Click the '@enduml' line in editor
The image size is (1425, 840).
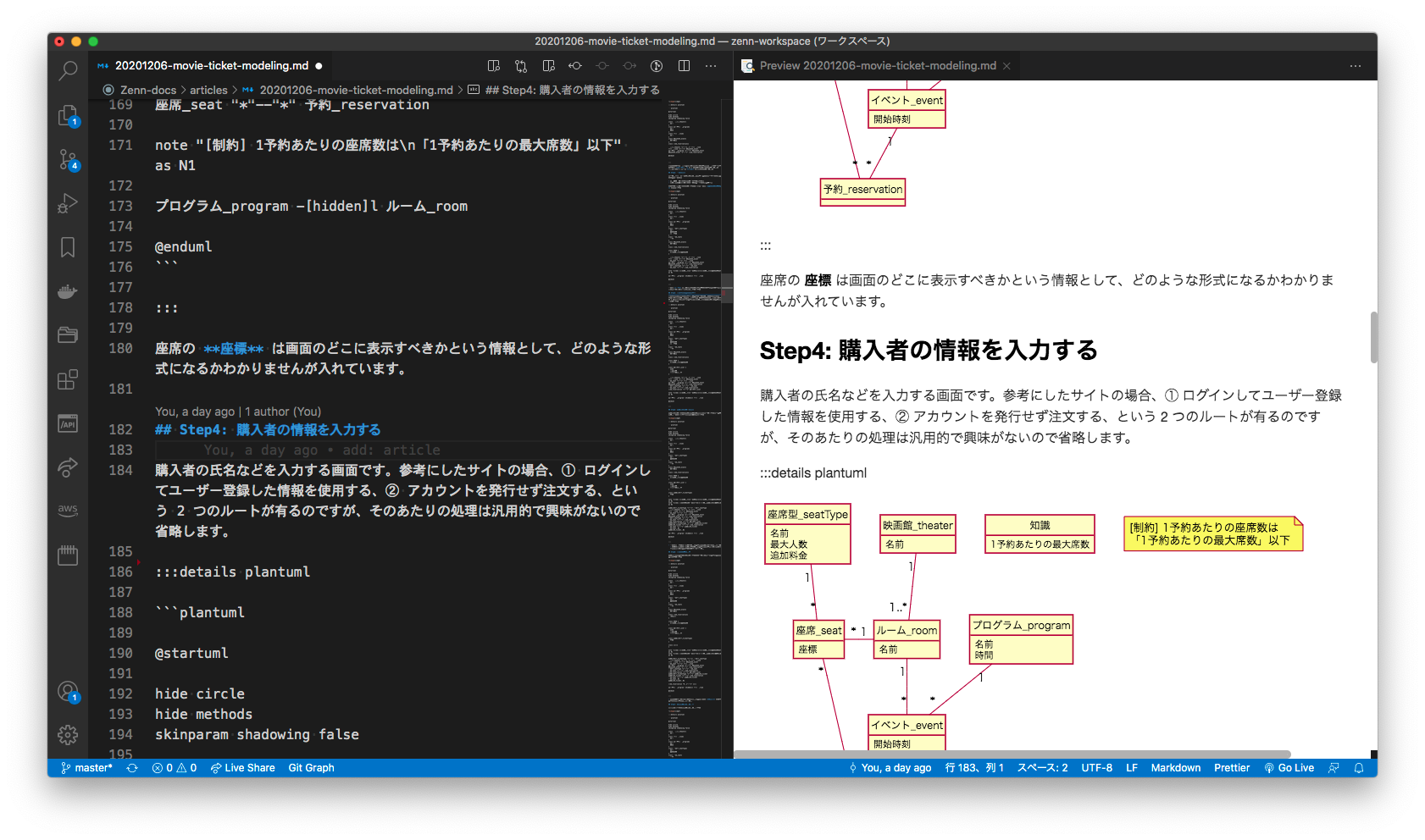pos(183,246)
